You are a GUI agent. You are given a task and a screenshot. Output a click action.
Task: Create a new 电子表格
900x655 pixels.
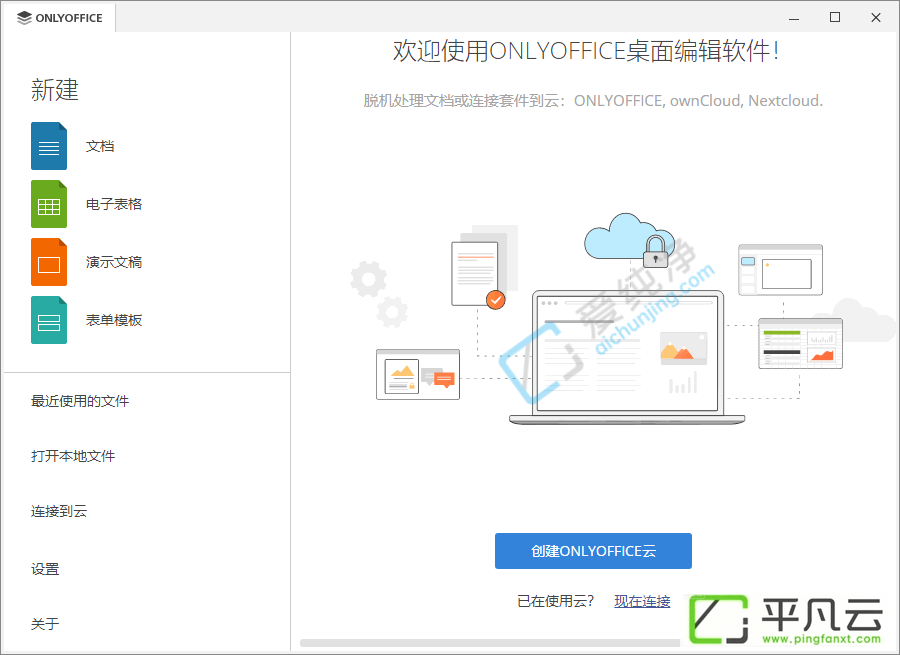tap(114, 204)
